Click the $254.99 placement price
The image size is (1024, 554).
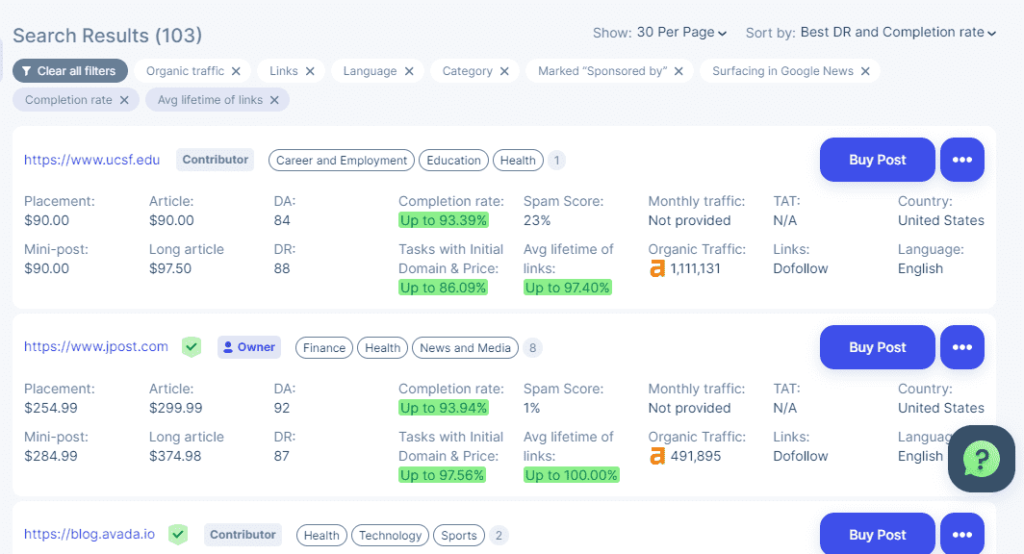click(50, 408)
